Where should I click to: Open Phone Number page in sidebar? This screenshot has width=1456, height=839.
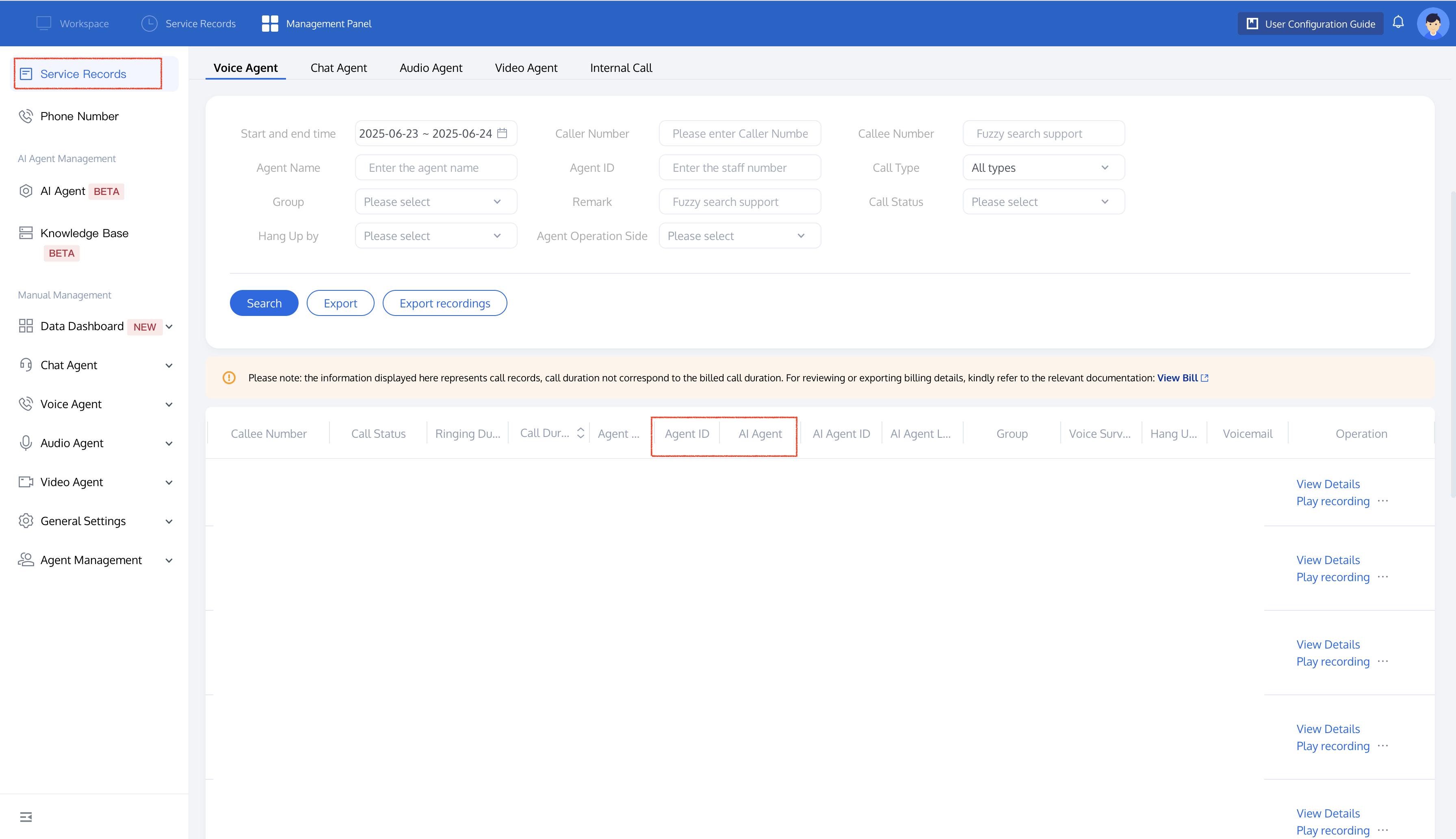coord(80,117)
